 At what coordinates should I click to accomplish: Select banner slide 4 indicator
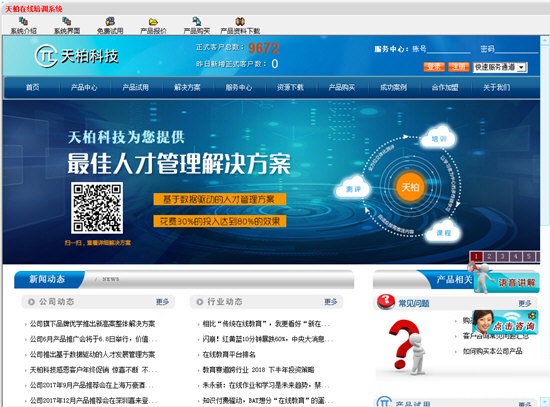tap(516, 256)
